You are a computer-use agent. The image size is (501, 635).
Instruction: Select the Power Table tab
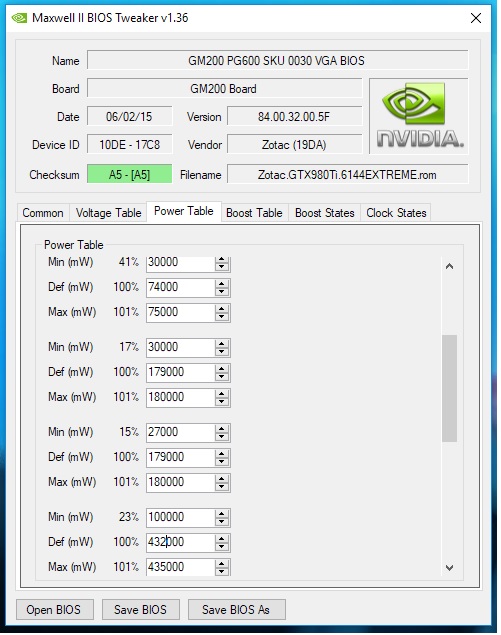coord(183,211)
